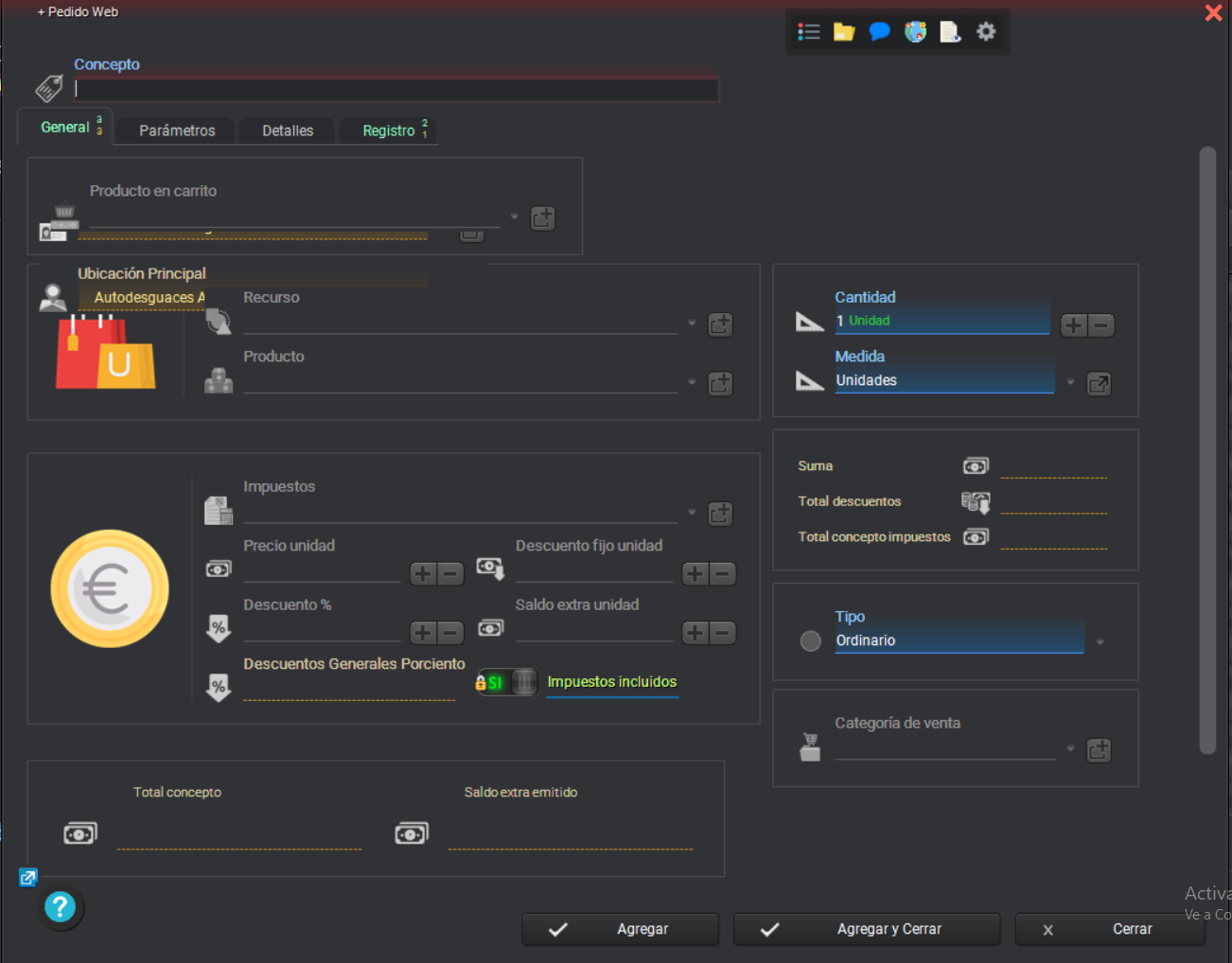Switch to the Parámetros tab

click(177, 131)
